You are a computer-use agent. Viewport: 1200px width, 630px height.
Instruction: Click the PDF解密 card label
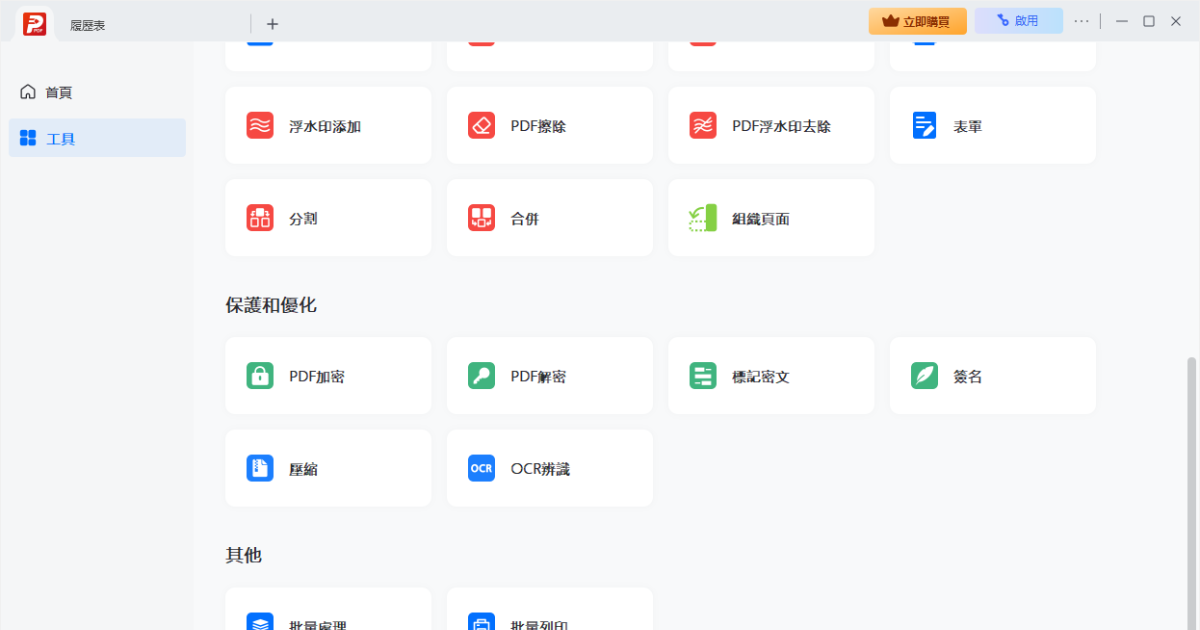[539, 377]
